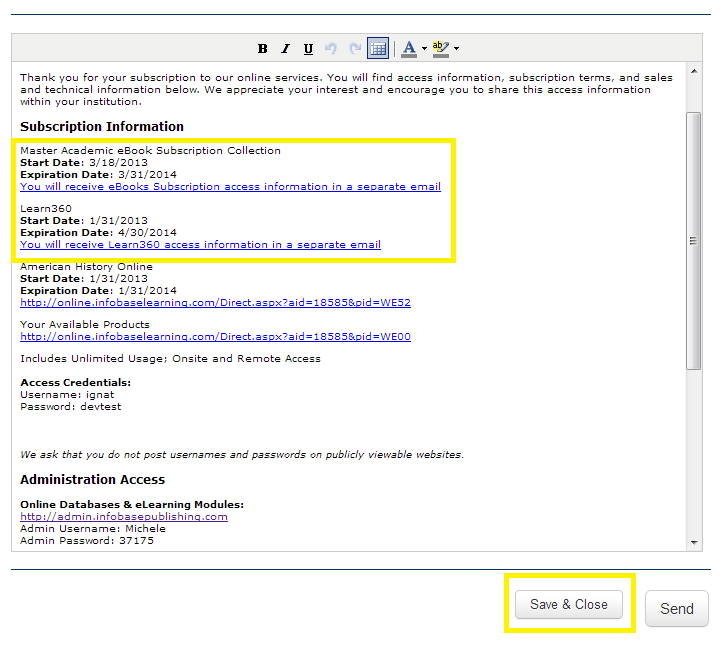Viewport: 722px width, 645px height.
Task: Toggle underline formatting in the editor toolbar
Action: 309,48
